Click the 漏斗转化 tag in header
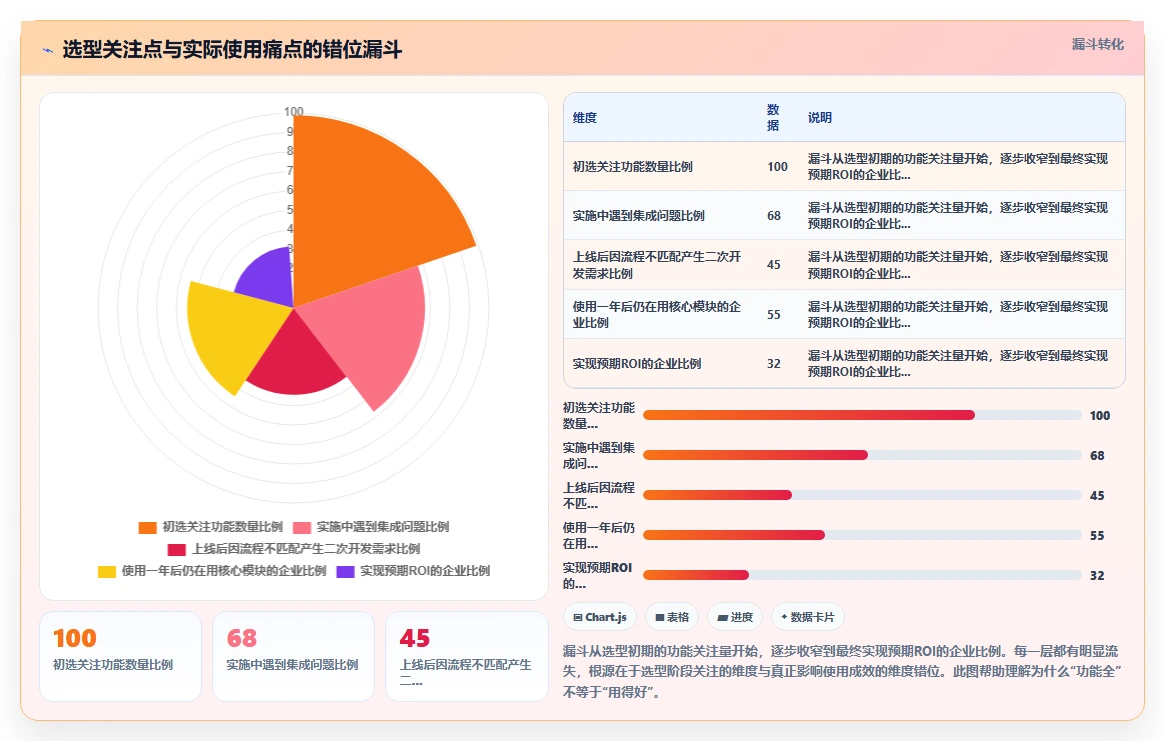 coord(1097,45)
